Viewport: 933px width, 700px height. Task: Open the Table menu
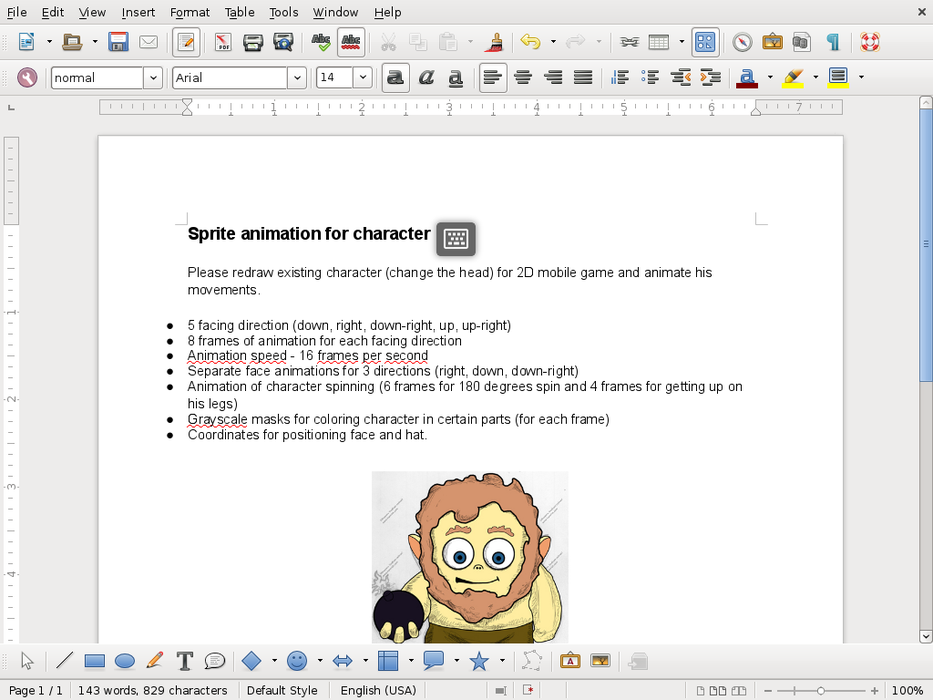click(x=239, y=12)
